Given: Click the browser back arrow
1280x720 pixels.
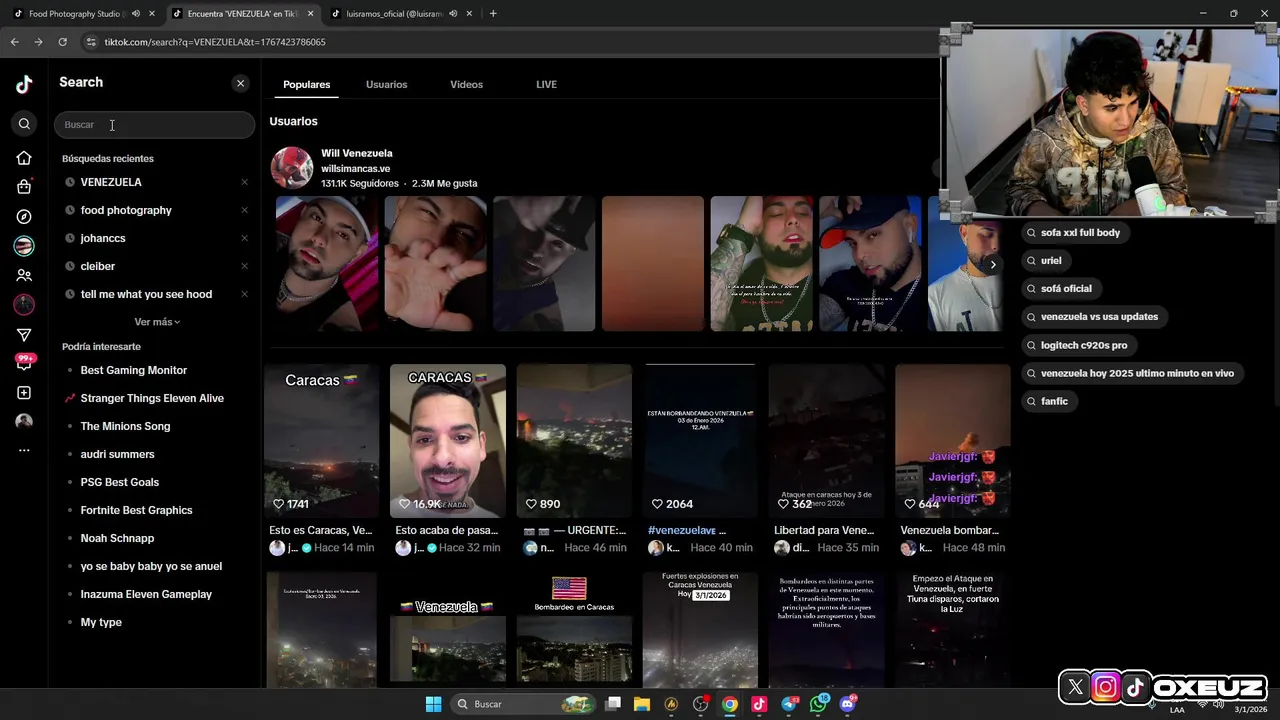Looking at the screenshot, I should [14, 42].
